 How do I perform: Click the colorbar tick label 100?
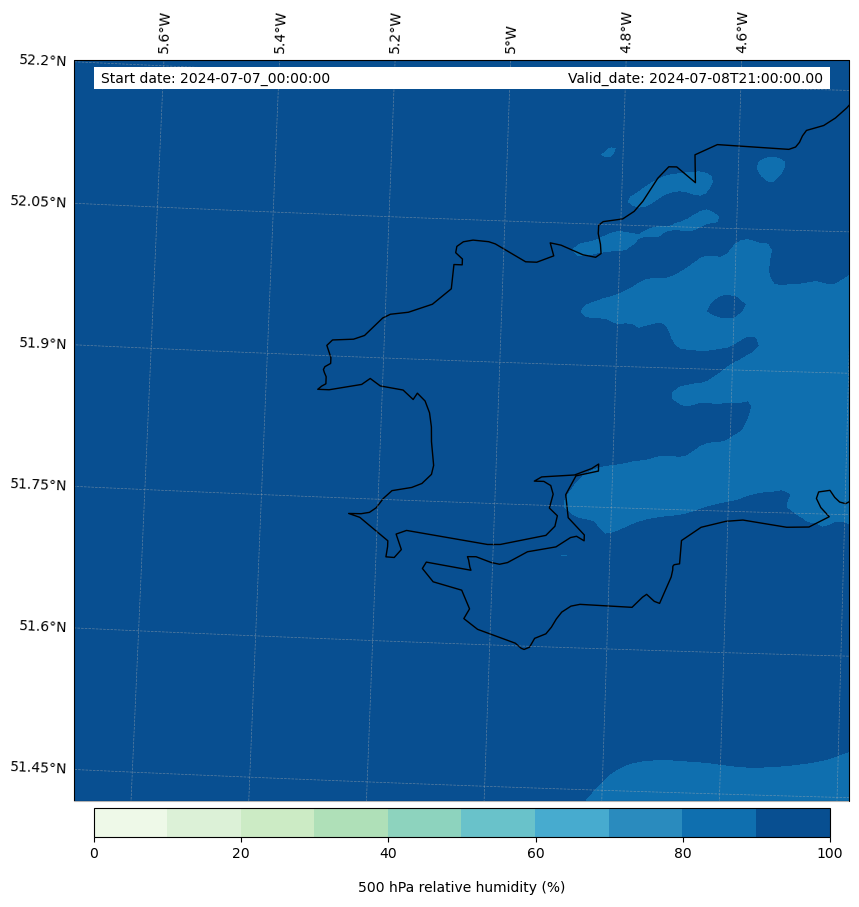[830, 853]
